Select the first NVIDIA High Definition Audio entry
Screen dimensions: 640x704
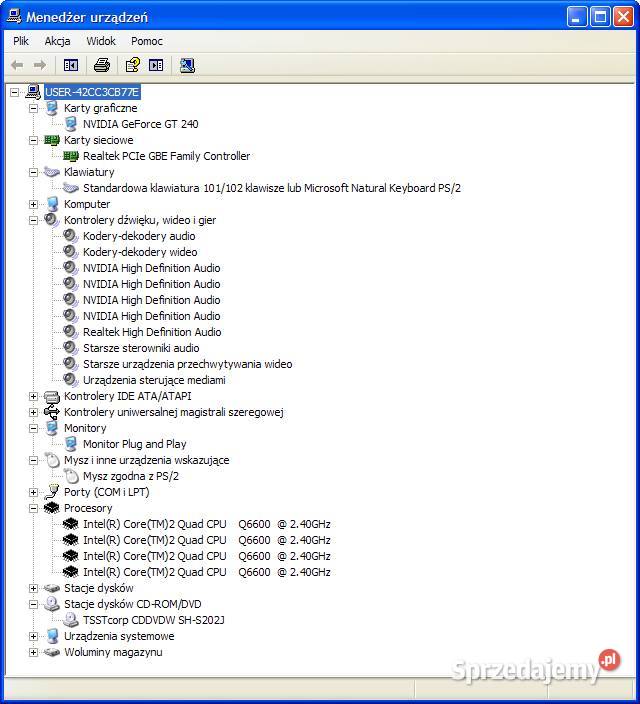point(152,268)
